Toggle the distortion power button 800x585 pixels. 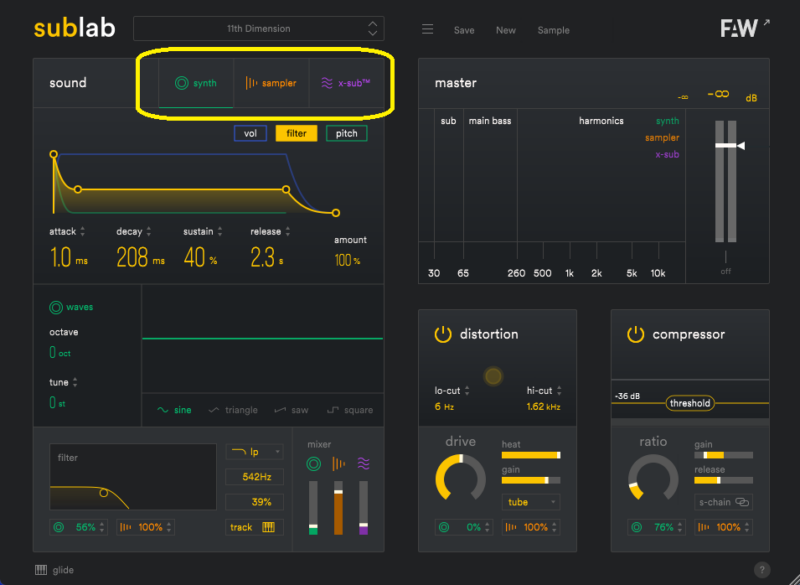point(443,334)
